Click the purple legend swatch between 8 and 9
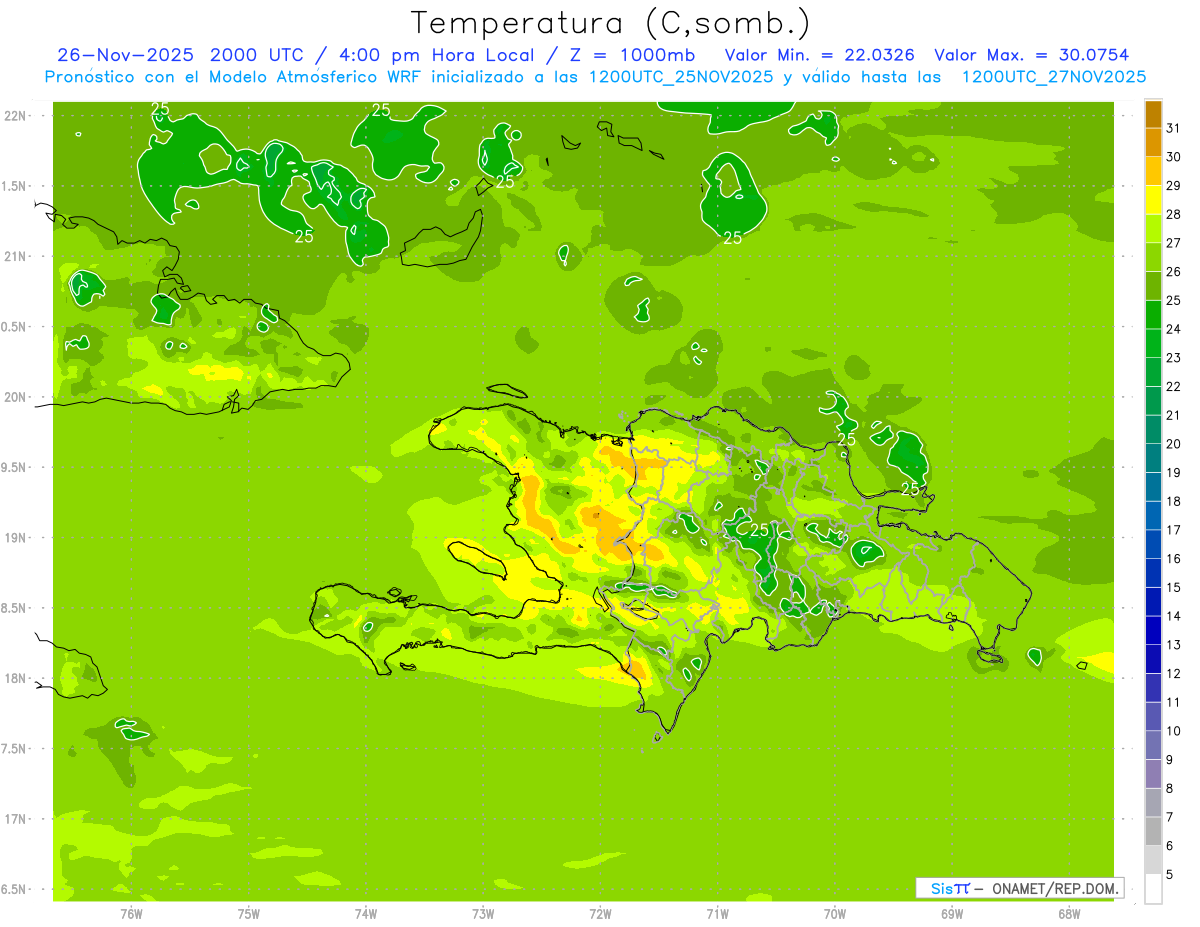This screenshot has width=1200, height=927. click(1153, 774)
